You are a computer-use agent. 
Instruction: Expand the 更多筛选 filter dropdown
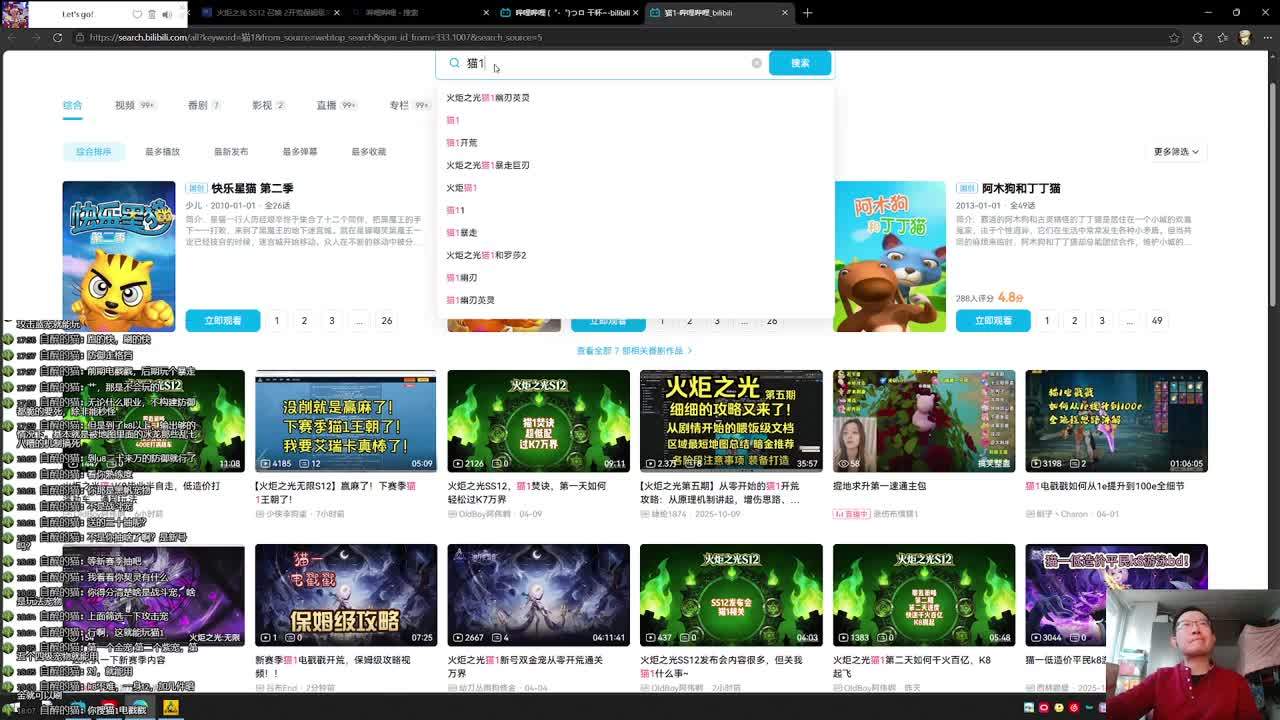[1176, 152]
